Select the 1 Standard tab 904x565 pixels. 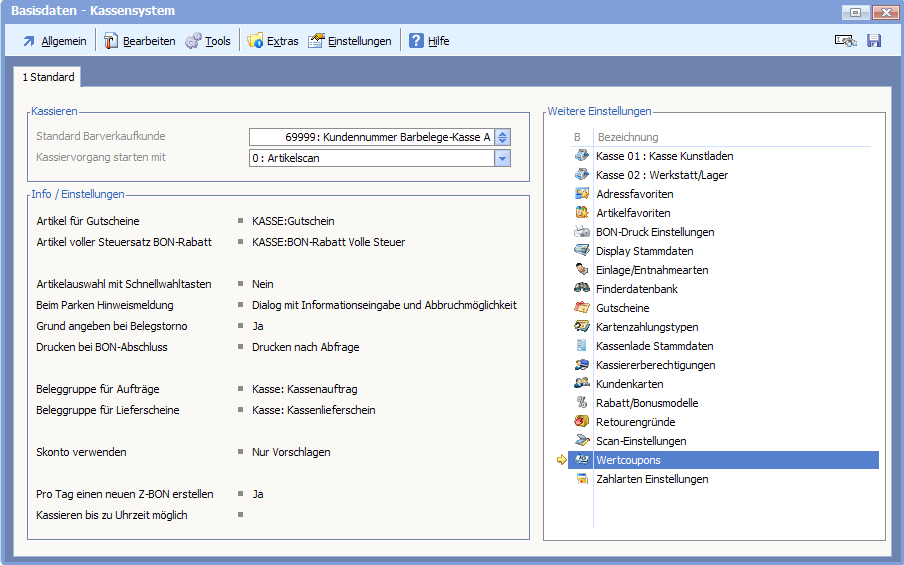(48, 77)
